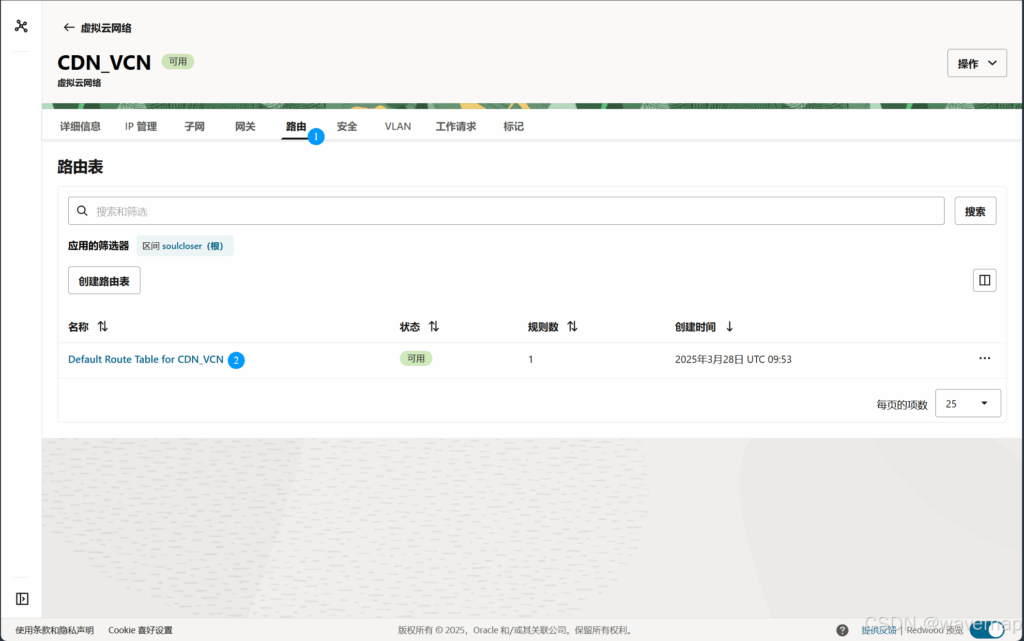This screenshot has height=641, width=1024.
Task: Open the three-dot actions menu for Default Route Table
Action: [984, 358]
